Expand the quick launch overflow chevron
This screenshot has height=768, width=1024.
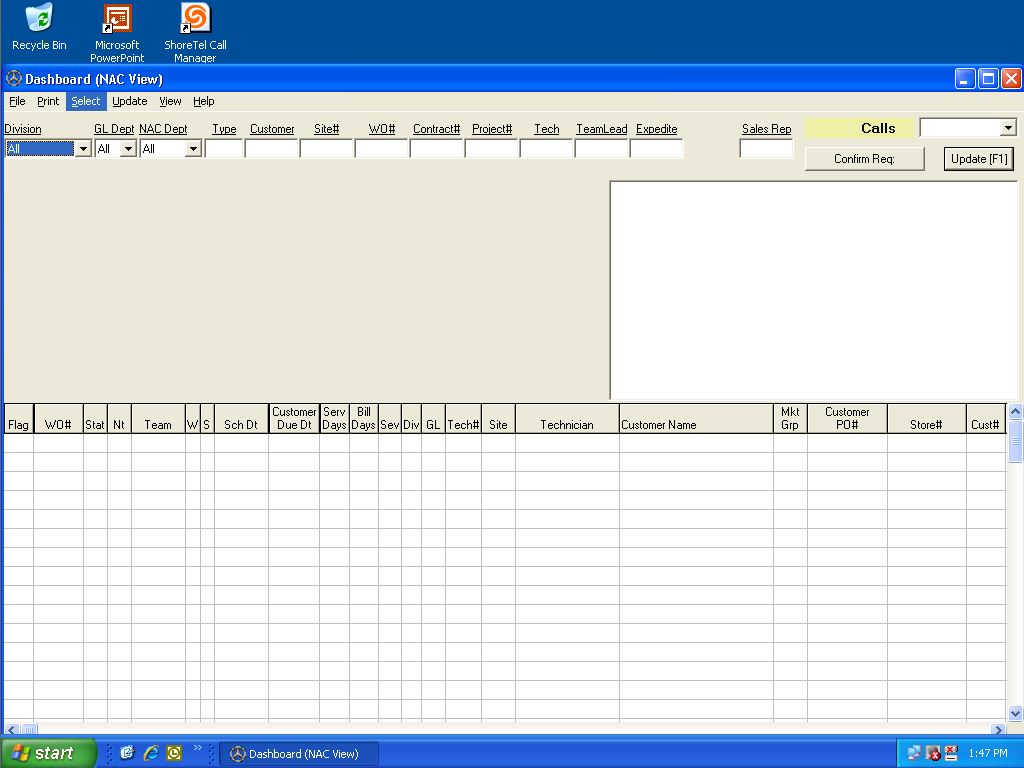pos(198,748)
